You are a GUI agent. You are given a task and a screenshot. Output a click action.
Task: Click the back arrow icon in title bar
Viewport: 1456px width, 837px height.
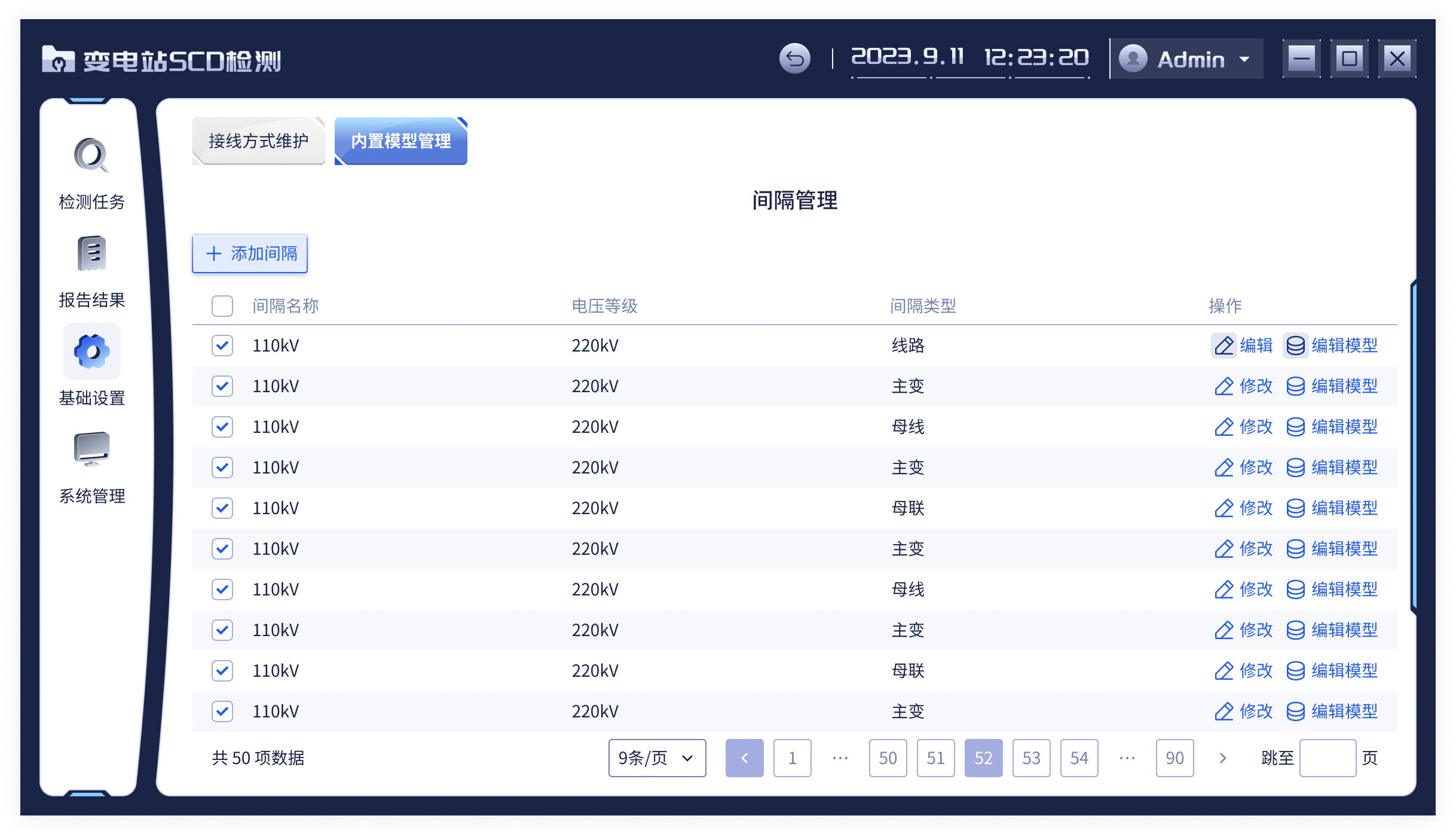coord(794,59)
